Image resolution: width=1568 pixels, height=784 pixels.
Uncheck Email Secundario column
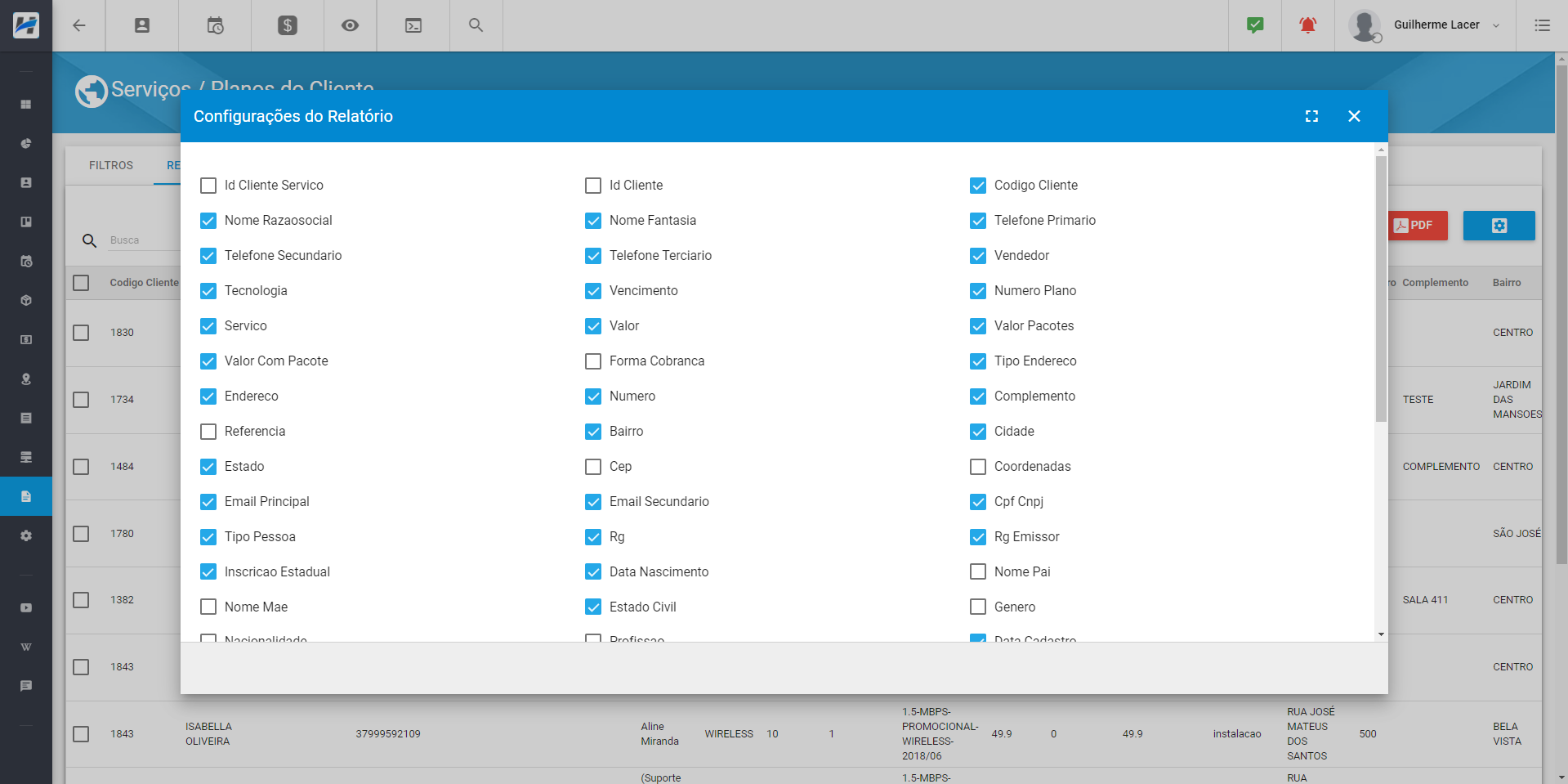[593, 502]
